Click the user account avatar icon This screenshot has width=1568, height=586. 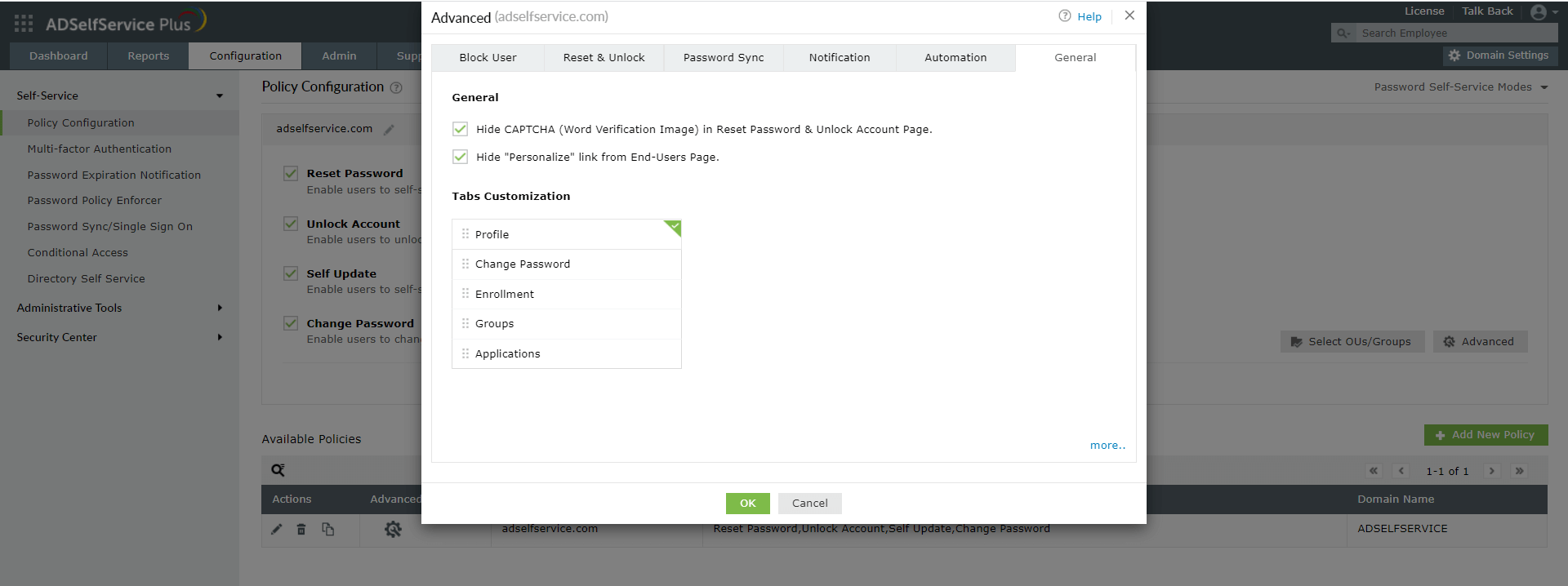[1538, 12]
